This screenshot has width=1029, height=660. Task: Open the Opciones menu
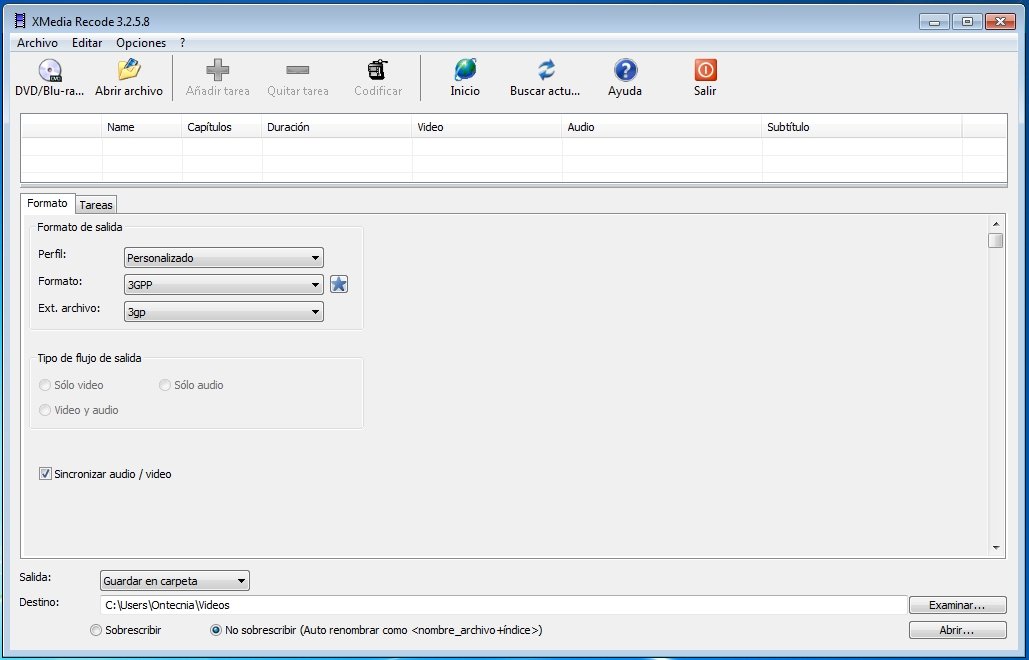[x=141, y=43]
